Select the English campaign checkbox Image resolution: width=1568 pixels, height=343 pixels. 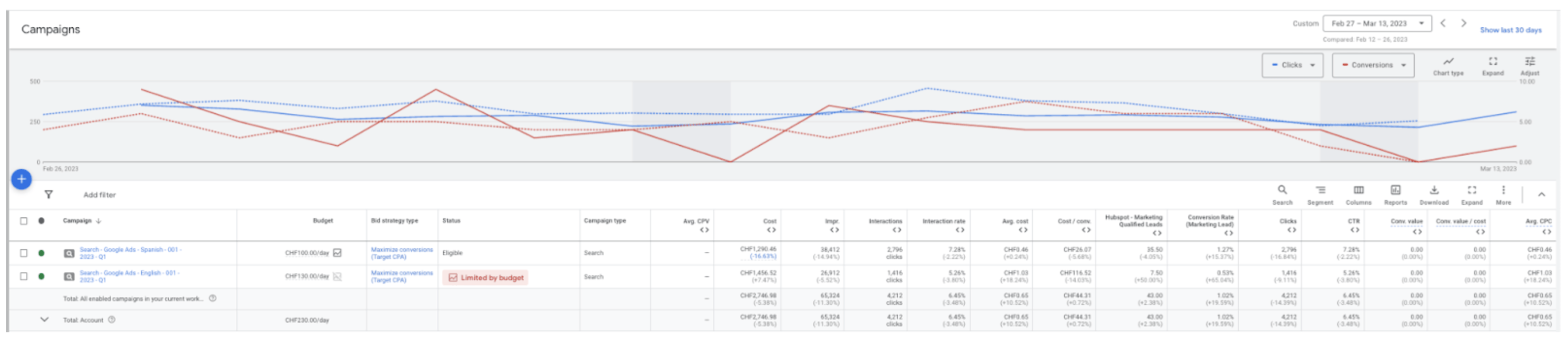coord(24,276)
